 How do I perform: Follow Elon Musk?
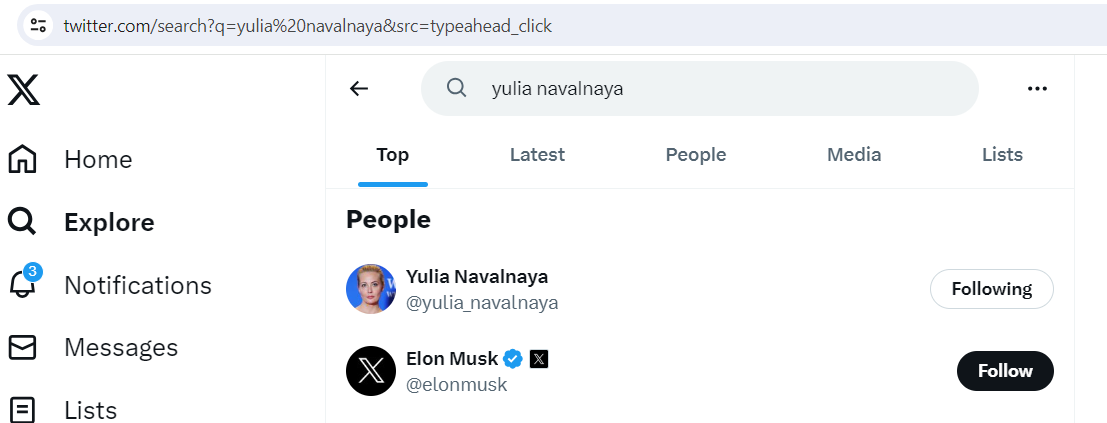1005,371
